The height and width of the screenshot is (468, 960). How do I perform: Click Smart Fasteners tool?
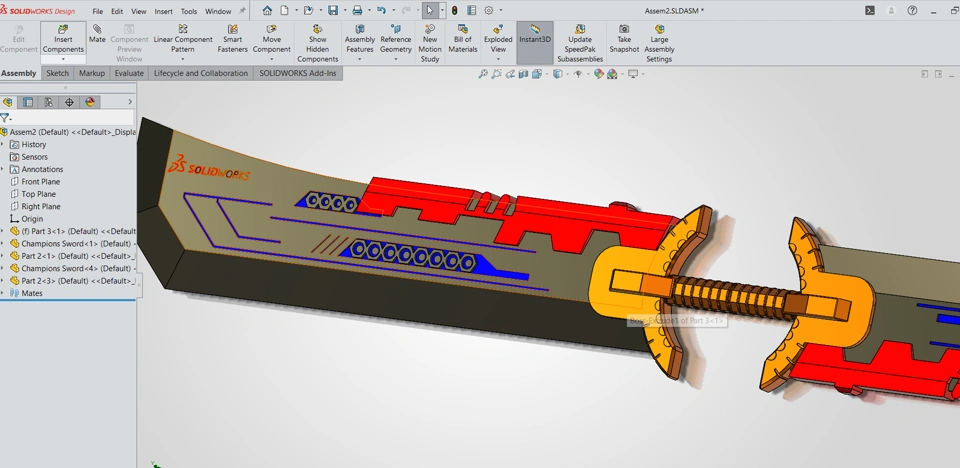(232, 39)
